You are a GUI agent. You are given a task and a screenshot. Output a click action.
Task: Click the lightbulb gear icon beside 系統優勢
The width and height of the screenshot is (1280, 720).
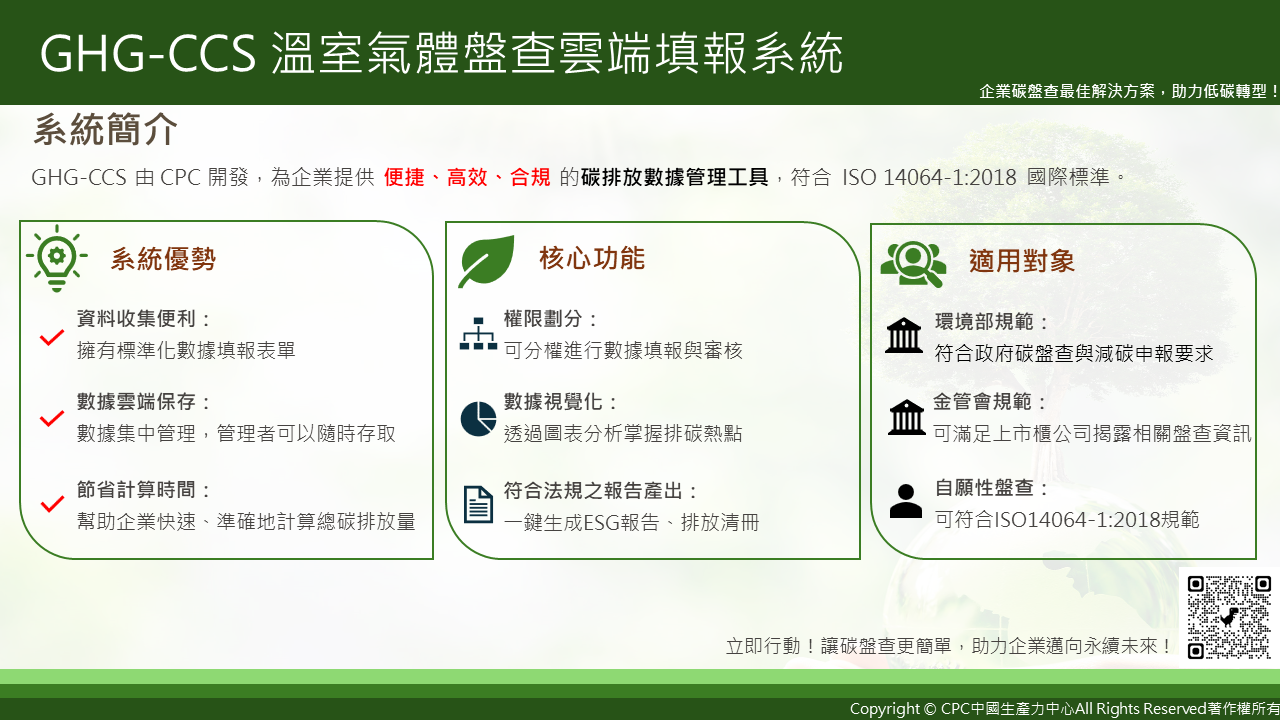tap(56, 259)
